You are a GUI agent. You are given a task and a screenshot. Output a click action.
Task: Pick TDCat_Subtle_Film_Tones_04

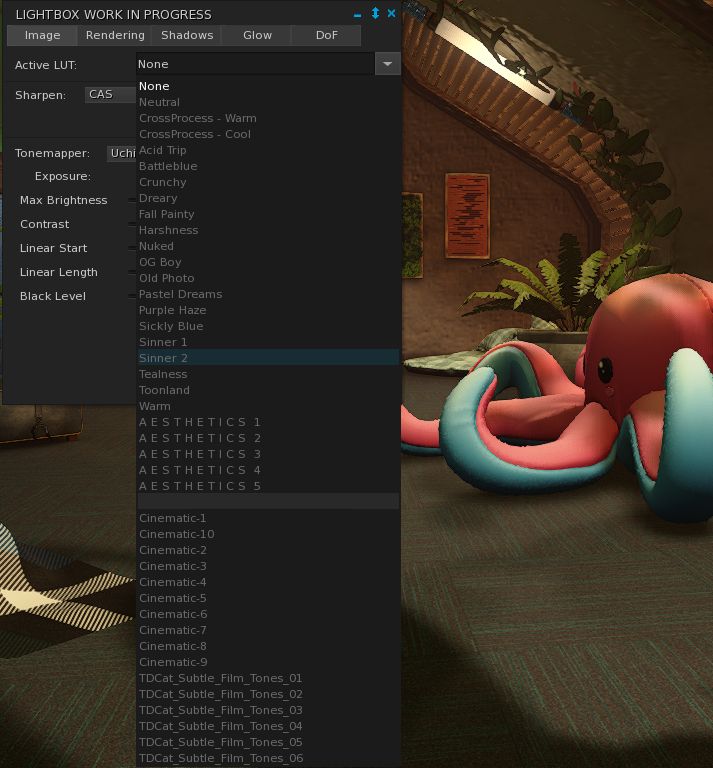[x=268, y=726]
